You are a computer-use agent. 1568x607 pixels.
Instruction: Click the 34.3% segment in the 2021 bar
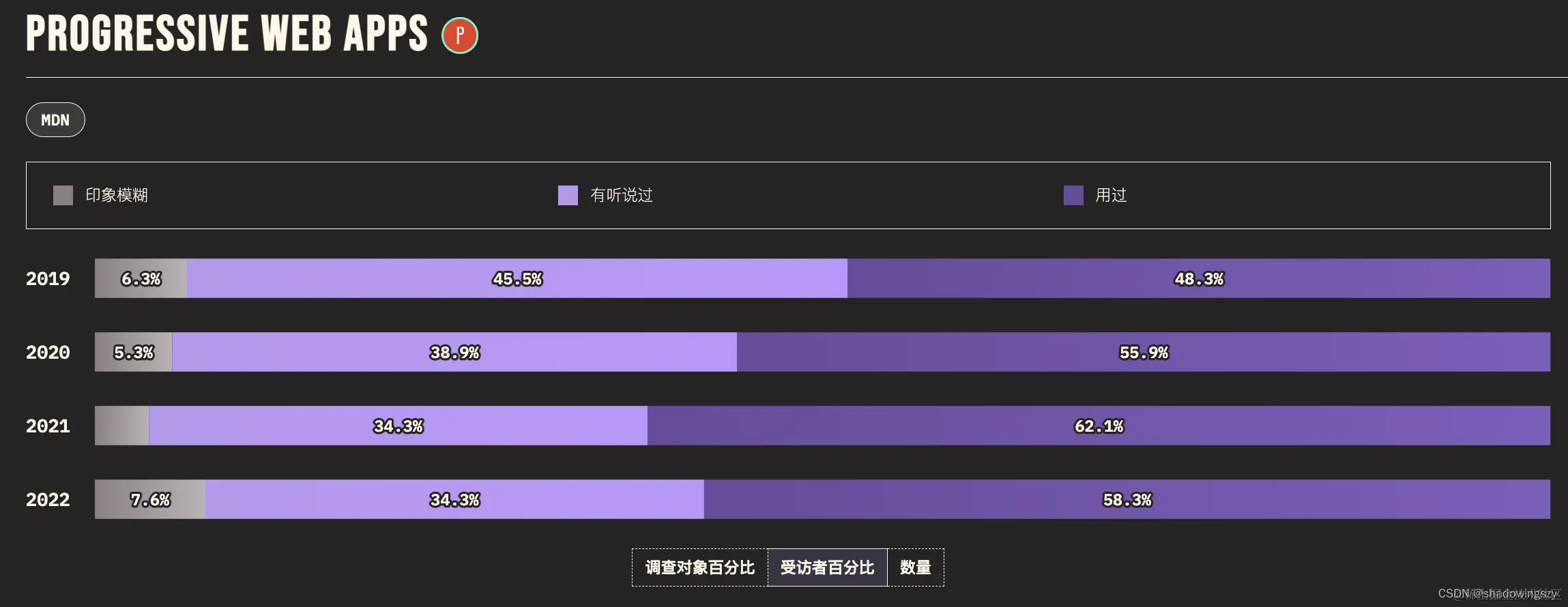[398, 426]
